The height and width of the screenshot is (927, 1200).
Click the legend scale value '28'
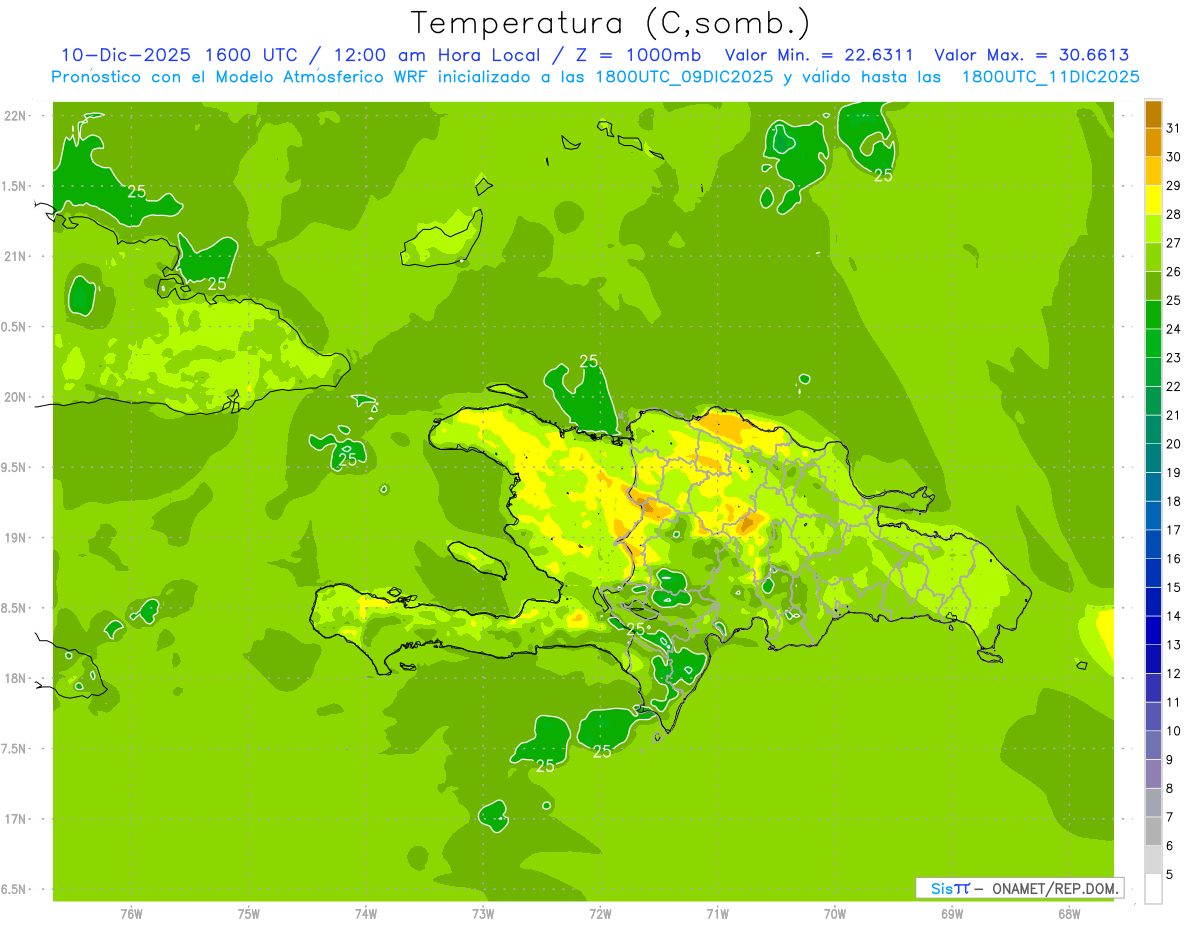(1174, 214)
